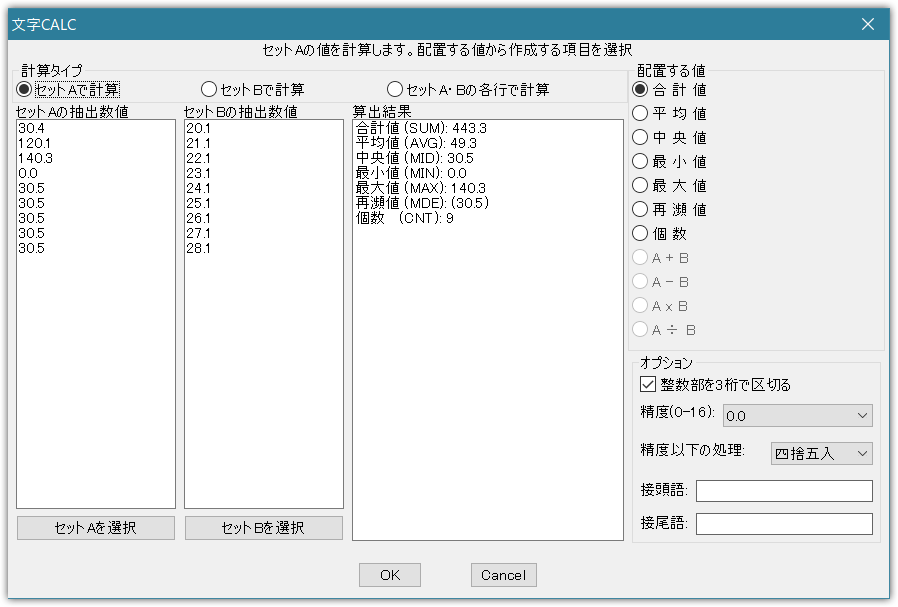Select 個数 count option

(641, 234)
